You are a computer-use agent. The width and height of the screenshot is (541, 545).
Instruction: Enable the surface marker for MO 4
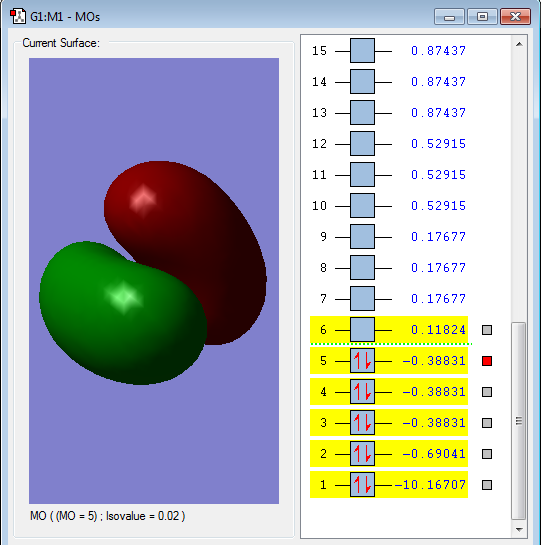click(x=487, y=392)
